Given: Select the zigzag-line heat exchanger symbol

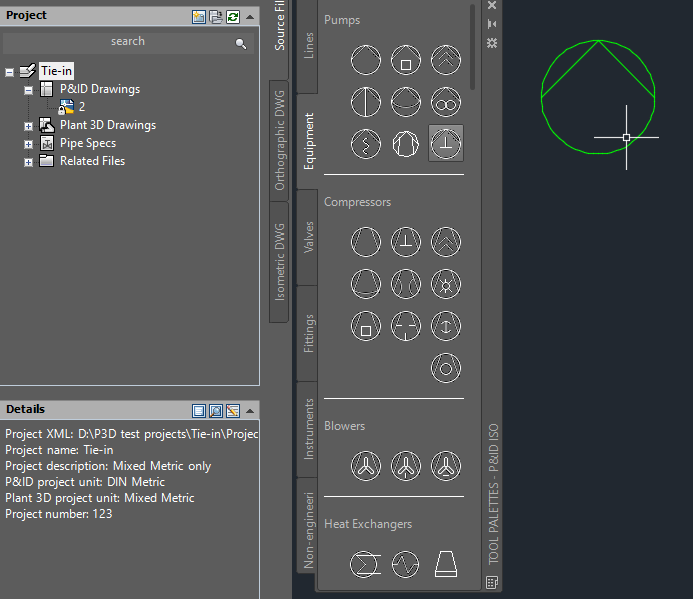Looking at the screenshot, I should coord(406,564).
